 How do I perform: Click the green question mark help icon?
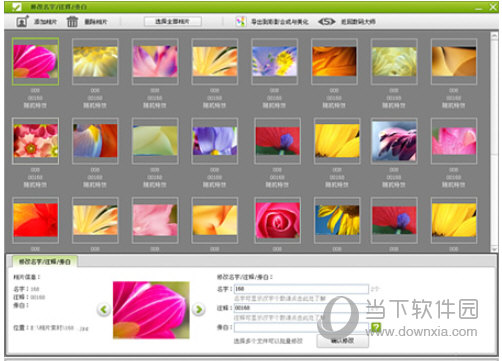(x=376, y=327)
